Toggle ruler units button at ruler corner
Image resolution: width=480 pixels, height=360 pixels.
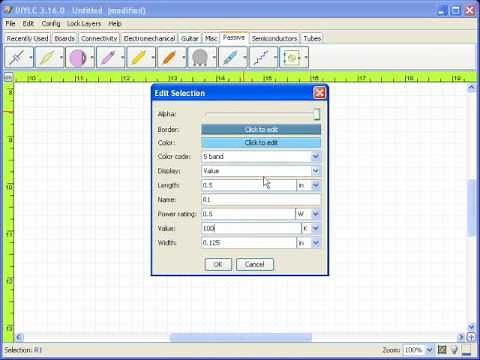[x=8, y=77]
